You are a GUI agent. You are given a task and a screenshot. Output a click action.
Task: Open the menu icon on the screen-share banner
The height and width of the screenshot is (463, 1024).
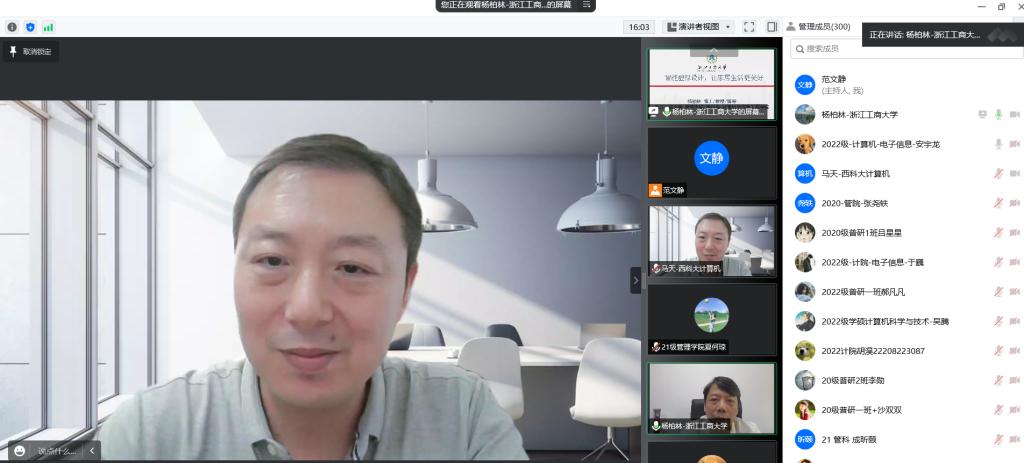pyautogui.click(x=587, y=5)
